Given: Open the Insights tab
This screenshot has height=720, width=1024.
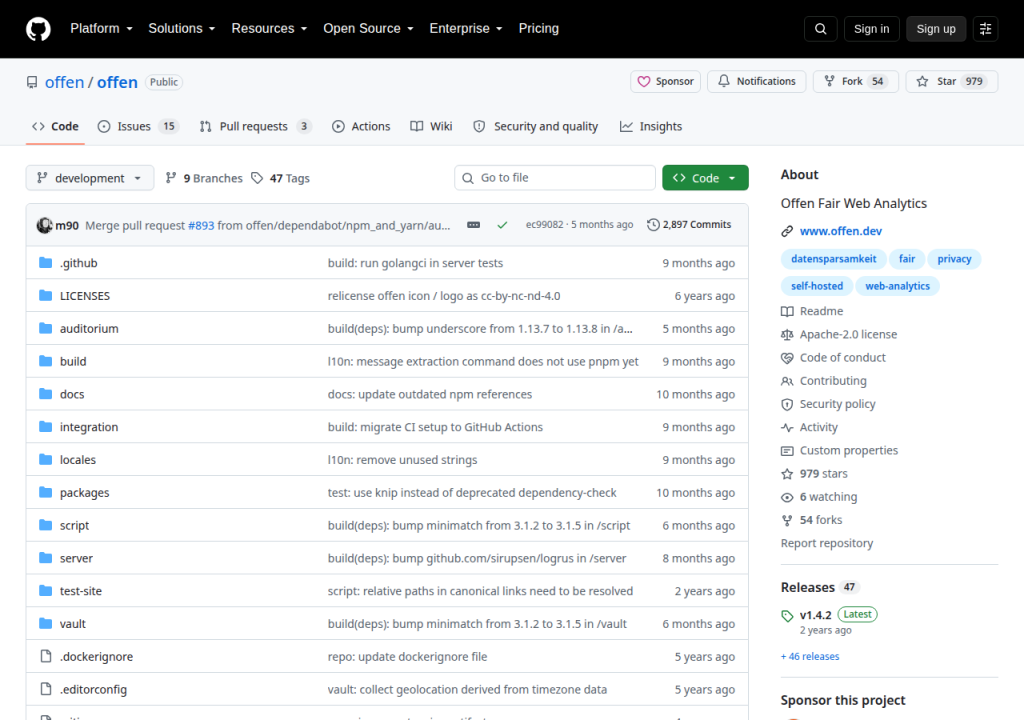Looking at the screenshot, I should click(650, 126).
